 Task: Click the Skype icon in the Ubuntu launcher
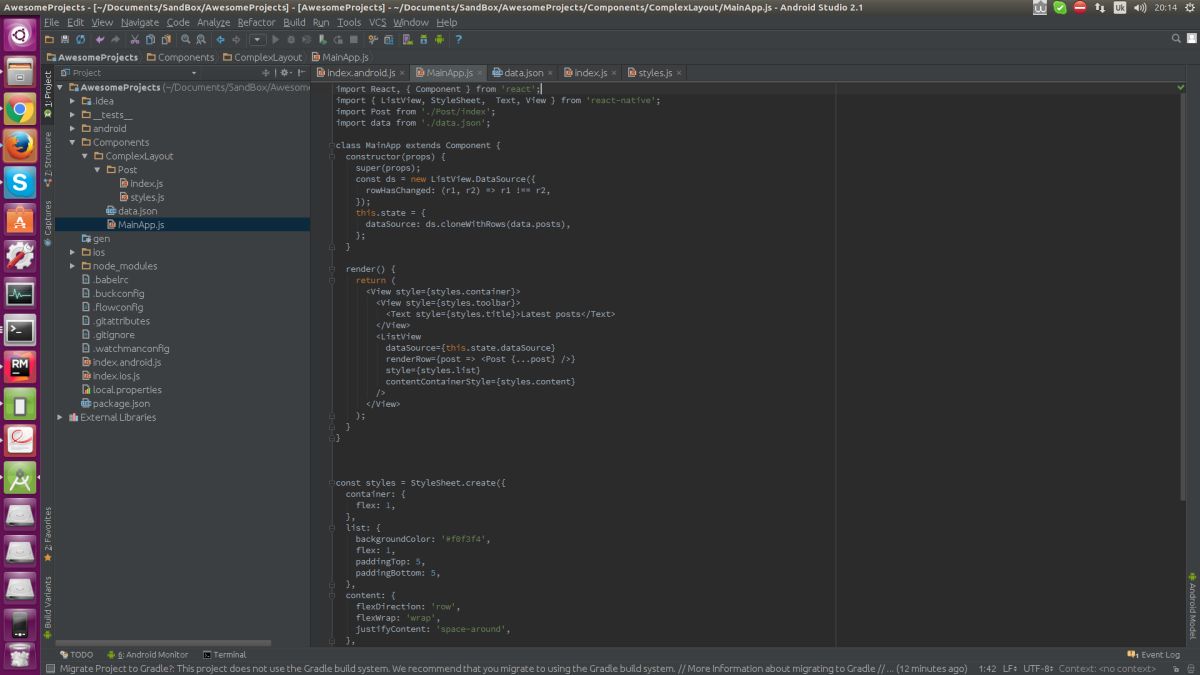click(x=20, y=182)
